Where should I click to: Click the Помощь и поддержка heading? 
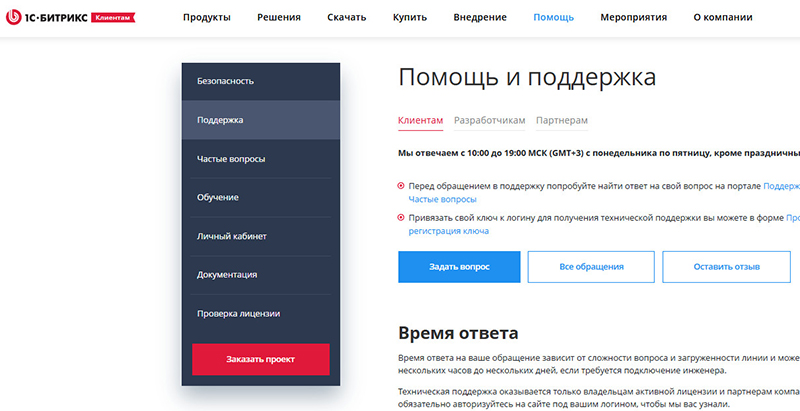click(527, 78)
